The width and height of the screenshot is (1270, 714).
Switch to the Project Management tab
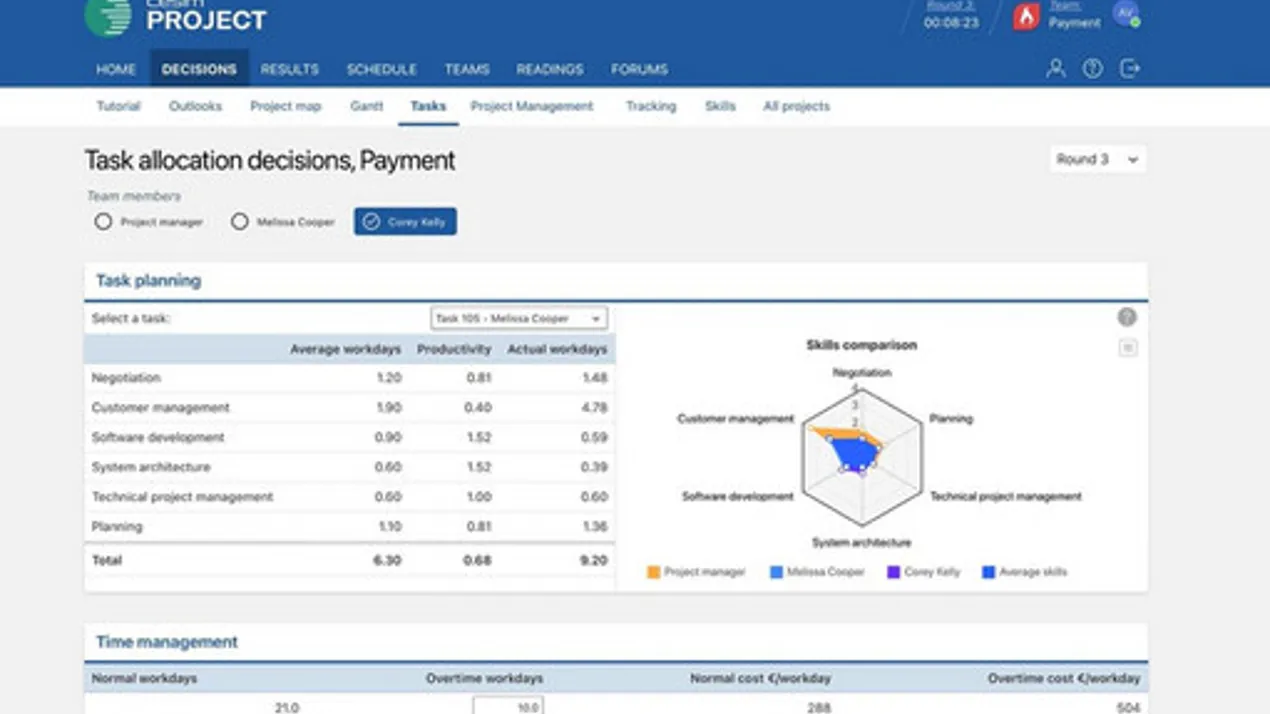[x=532, y=106]
